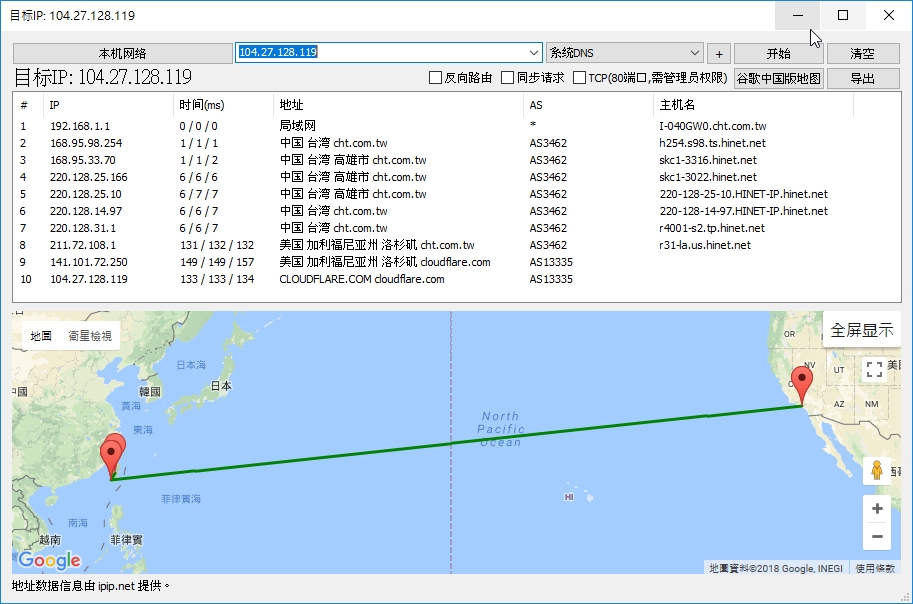Toggle the 同步请求 checkbox
913x604 pixels.
tap(507, 77)
